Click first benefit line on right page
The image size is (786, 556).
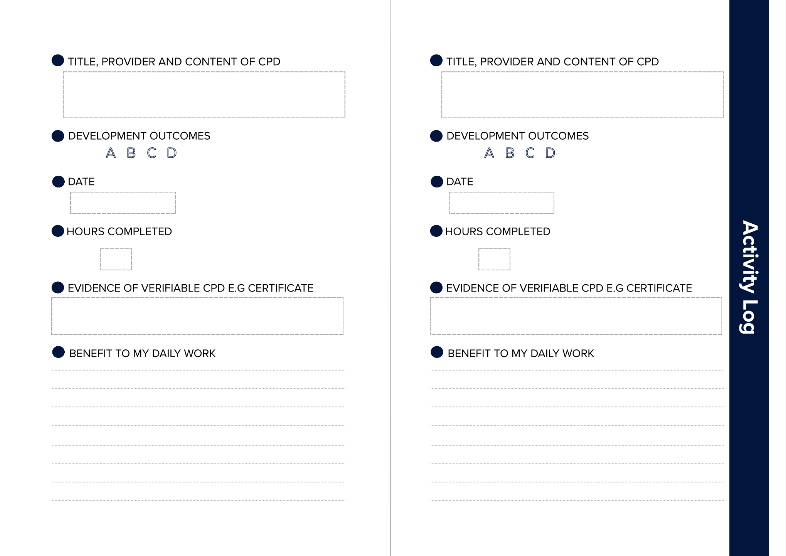click(x=577, y=370)
